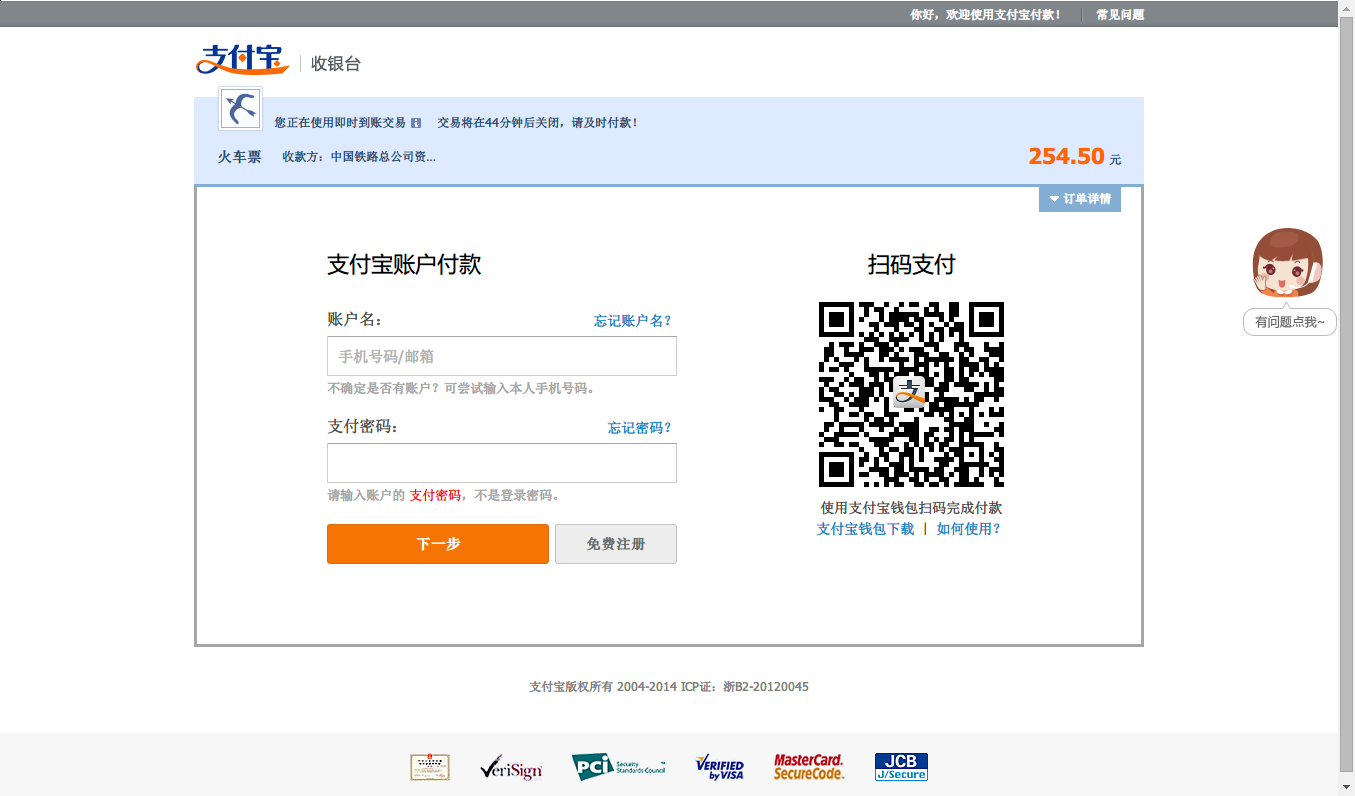Click the merchant swallow logo icon
The image size is (1355, 796).
click(x=240, y=108)
